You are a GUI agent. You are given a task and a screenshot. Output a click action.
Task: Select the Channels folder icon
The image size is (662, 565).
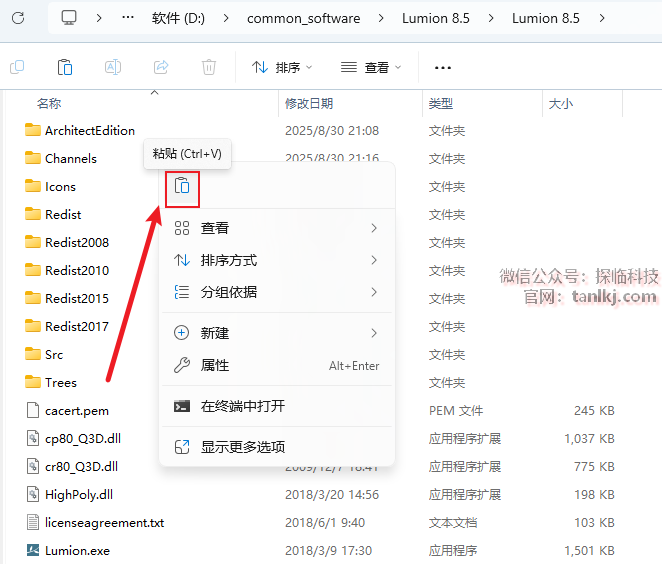tap(33, 158)
